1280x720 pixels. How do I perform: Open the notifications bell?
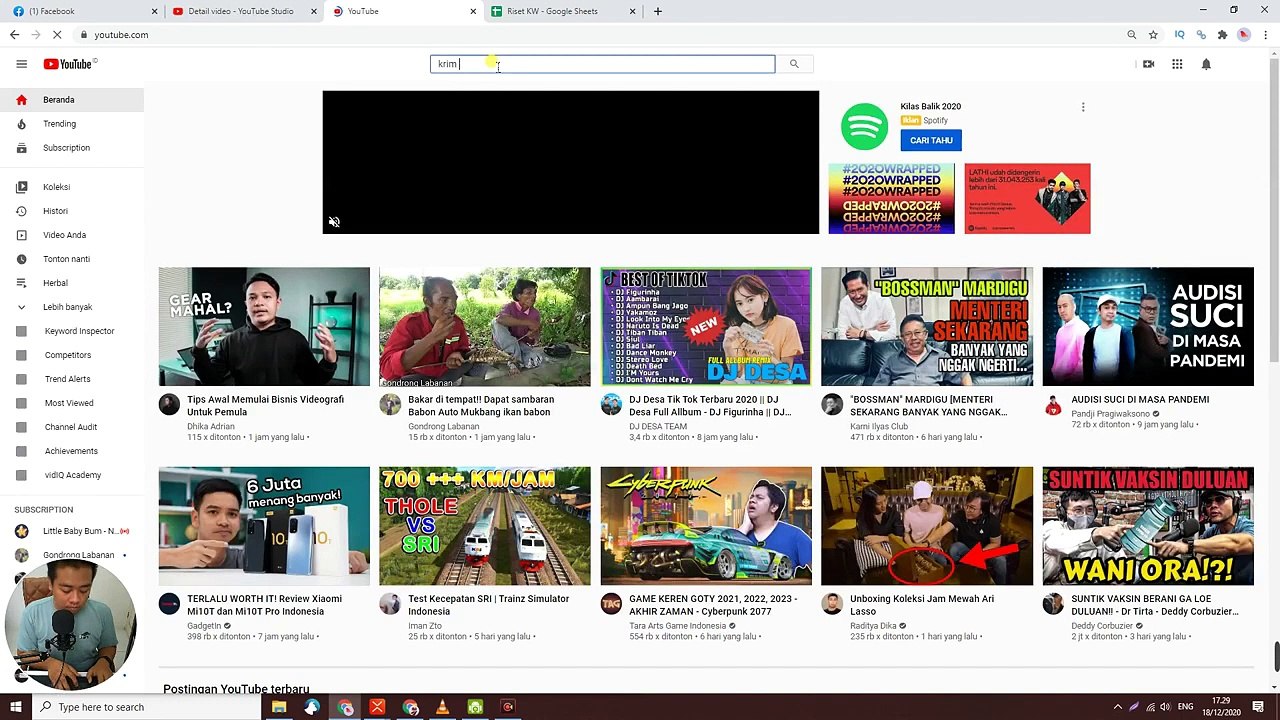pyautogui.click(x=1206, y=64)
